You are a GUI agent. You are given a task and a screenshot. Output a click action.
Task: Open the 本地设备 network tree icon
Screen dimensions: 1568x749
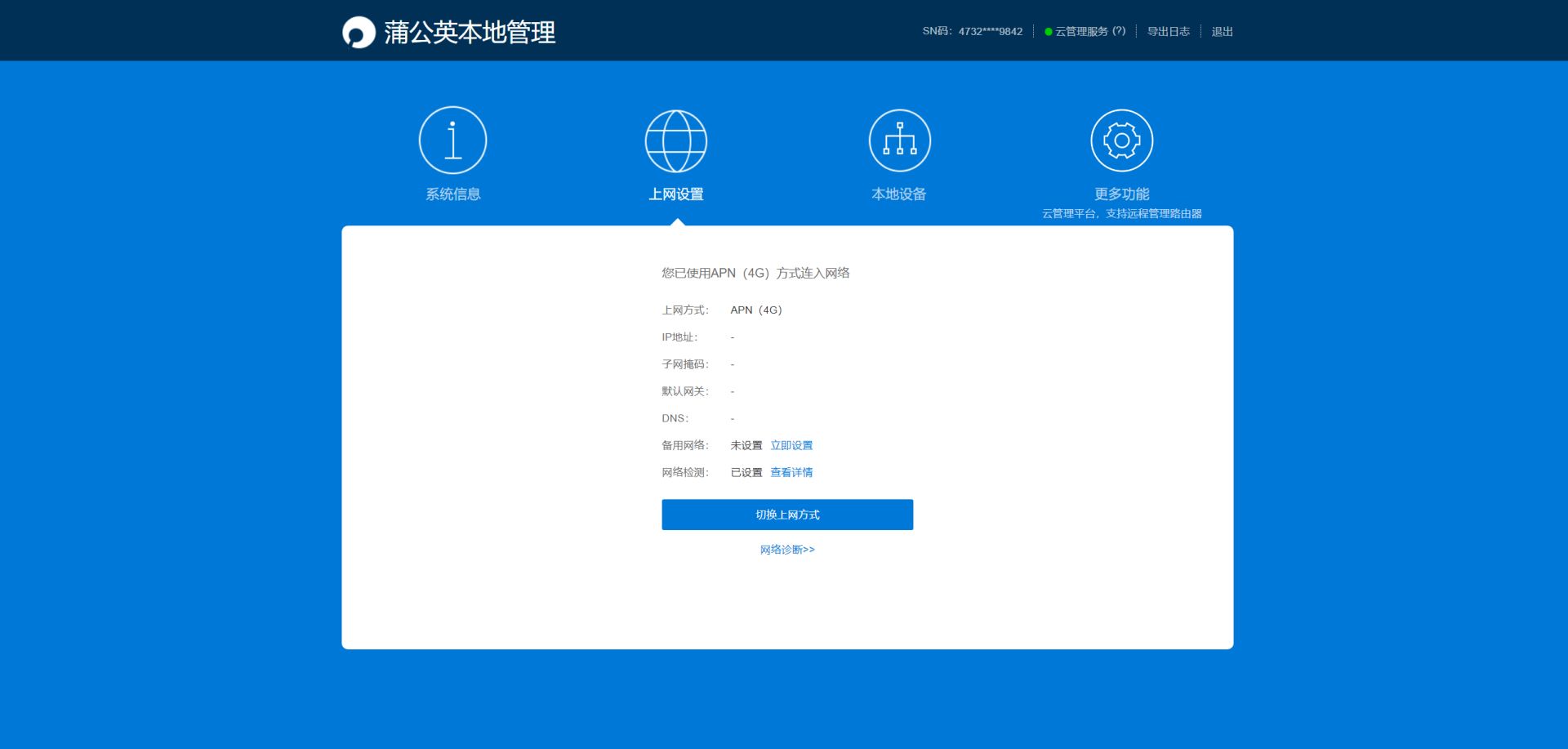pos(899,140)
